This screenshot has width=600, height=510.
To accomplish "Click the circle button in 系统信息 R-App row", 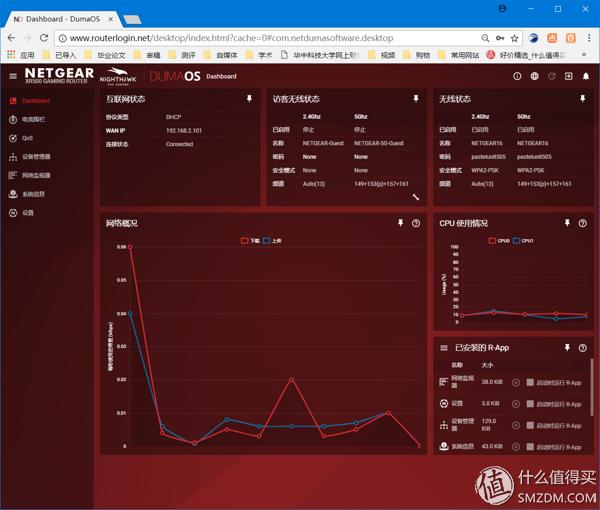I will click(515, 446).
